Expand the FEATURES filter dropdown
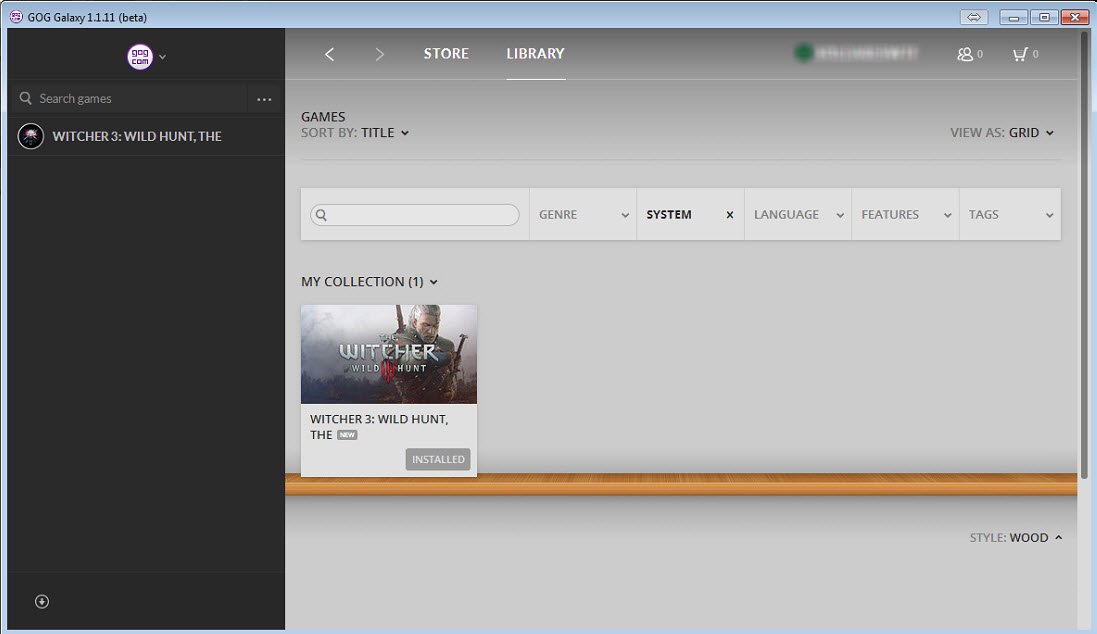 [905, 215]
